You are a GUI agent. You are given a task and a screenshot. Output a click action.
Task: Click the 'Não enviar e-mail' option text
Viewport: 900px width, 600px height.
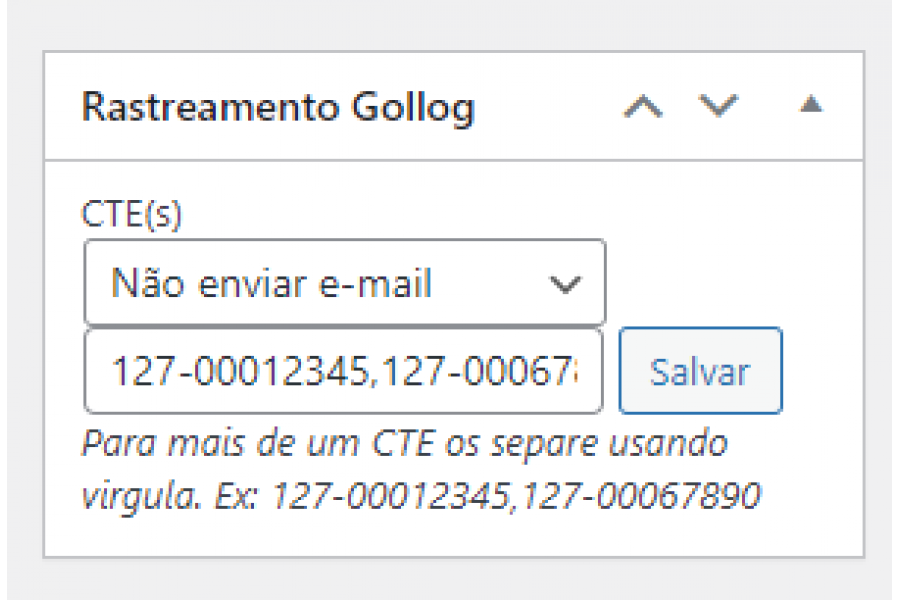[x=271, y=284]
